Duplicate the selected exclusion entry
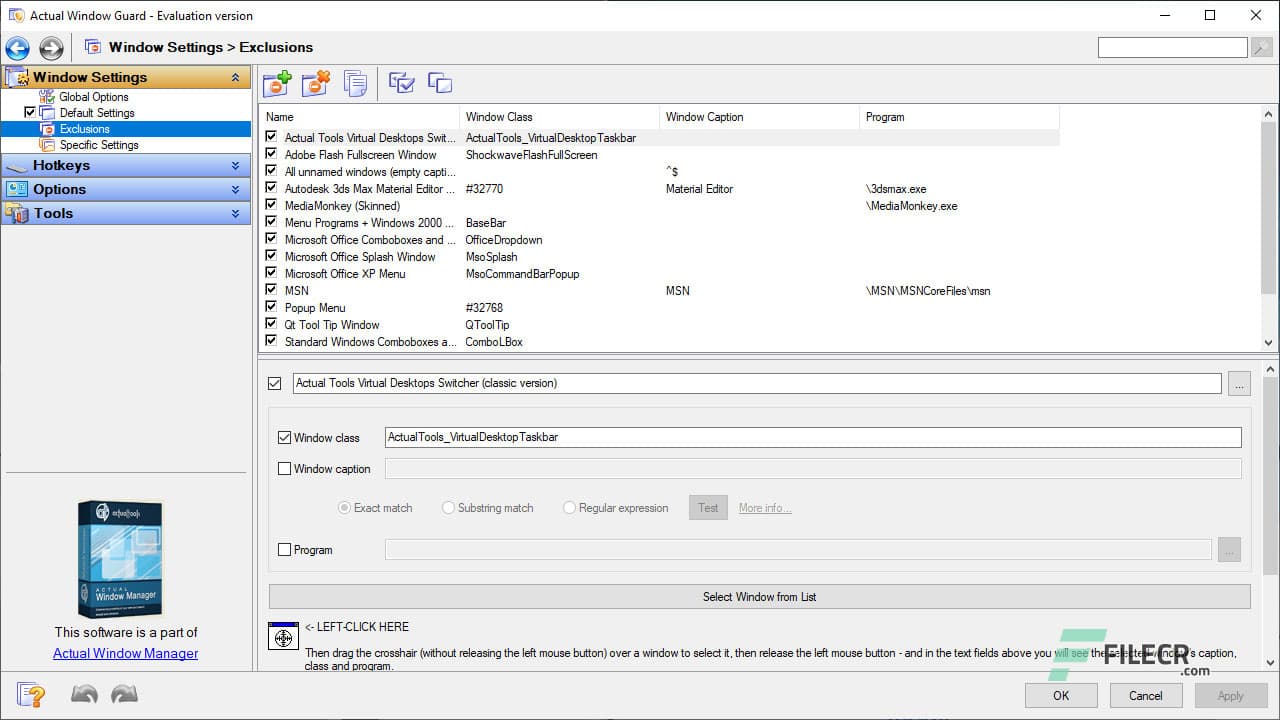 tap(355, 83)
